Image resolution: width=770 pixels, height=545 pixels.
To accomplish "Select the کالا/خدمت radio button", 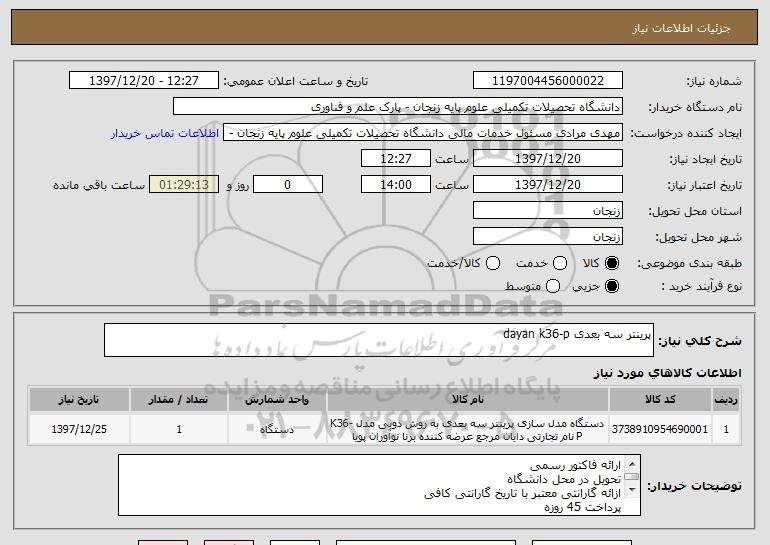I will [493, 263].
